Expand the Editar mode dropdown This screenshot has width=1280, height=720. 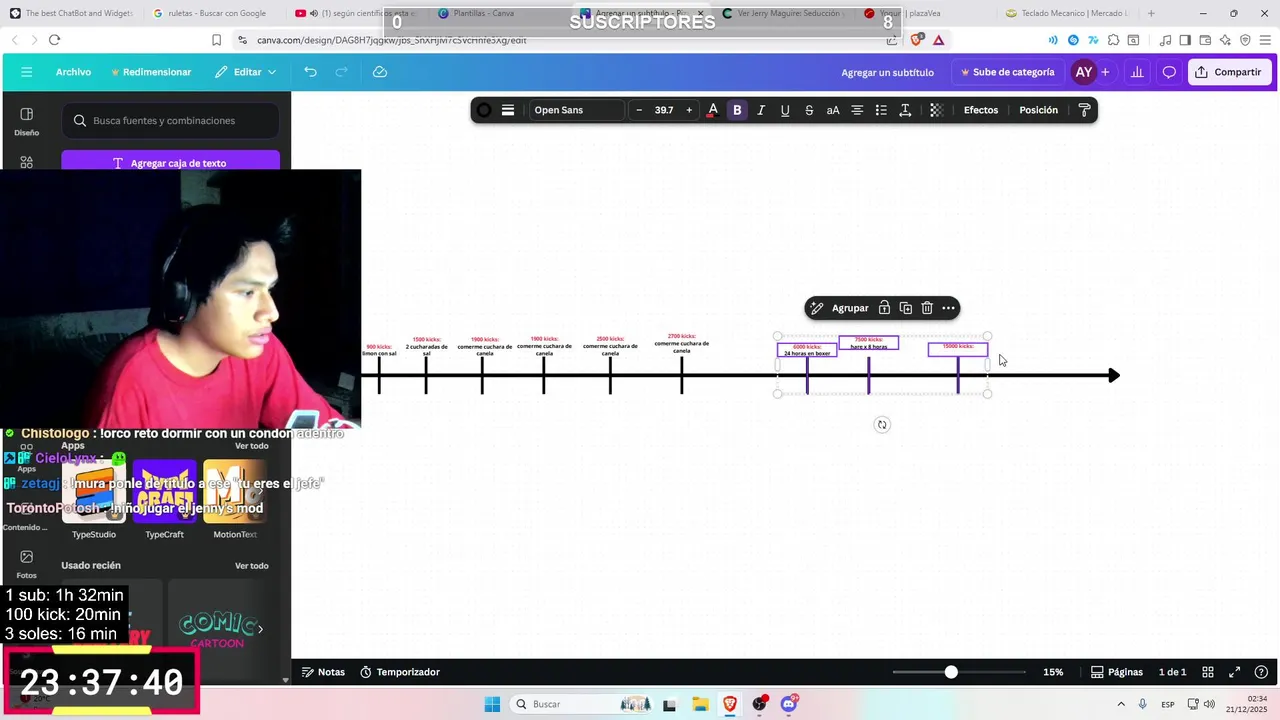pyautogui.click(x=246, y=72)
